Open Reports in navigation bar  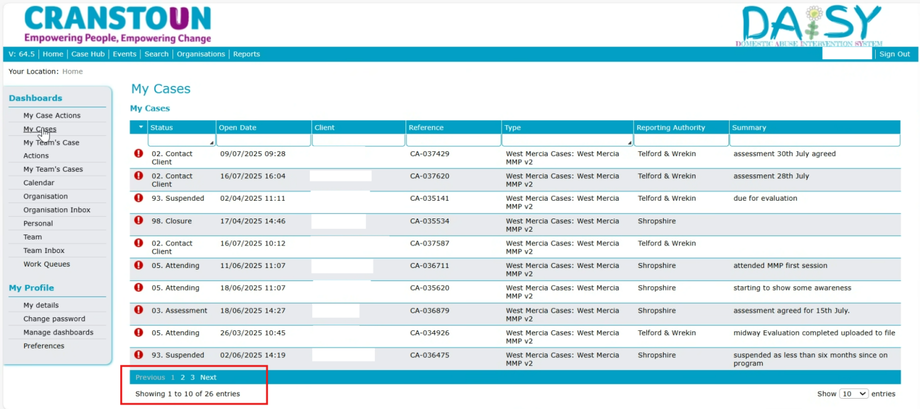click(x=246, y=54)
